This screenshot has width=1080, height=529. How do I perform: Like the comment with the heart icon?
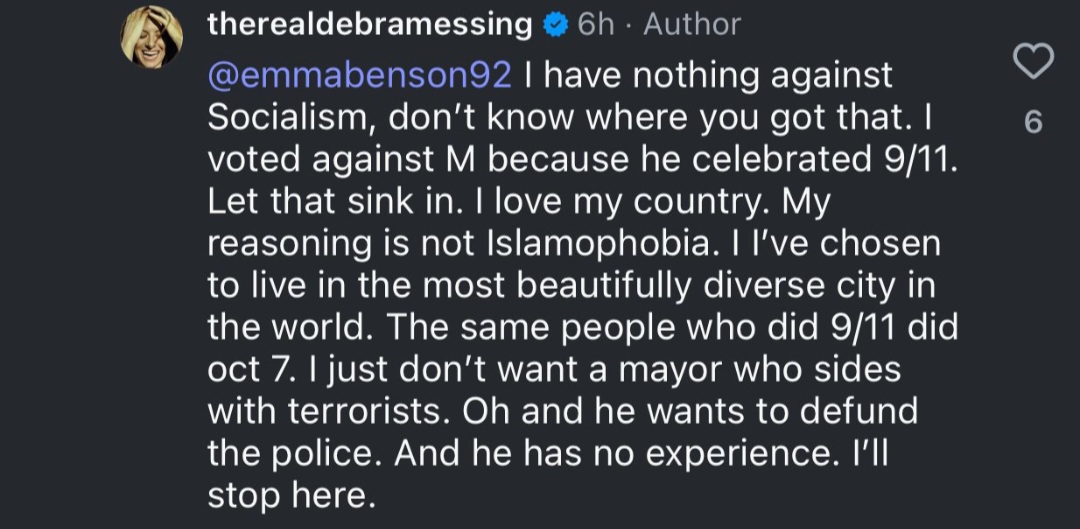[1033, 62]
